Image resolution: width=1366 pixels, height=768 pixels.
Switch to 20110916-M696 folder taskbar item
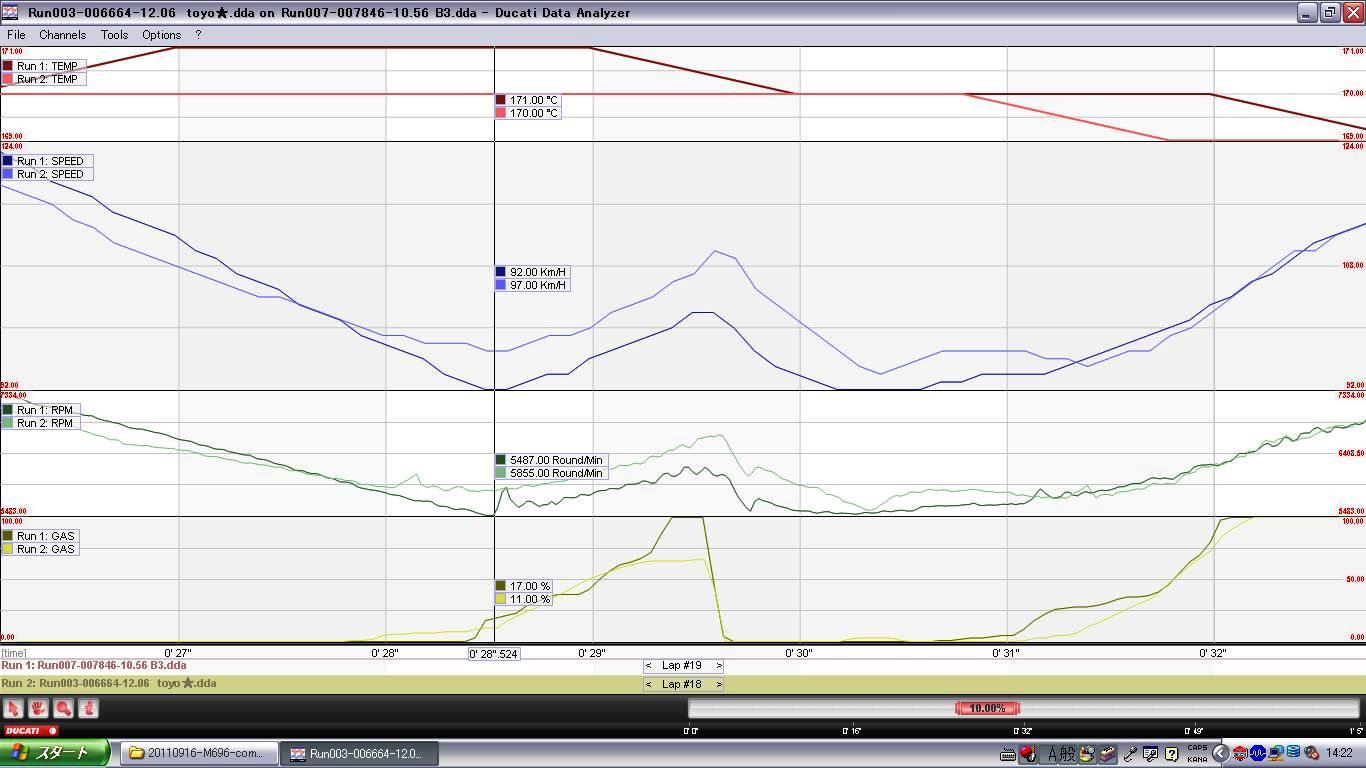(x=198, y=754)
